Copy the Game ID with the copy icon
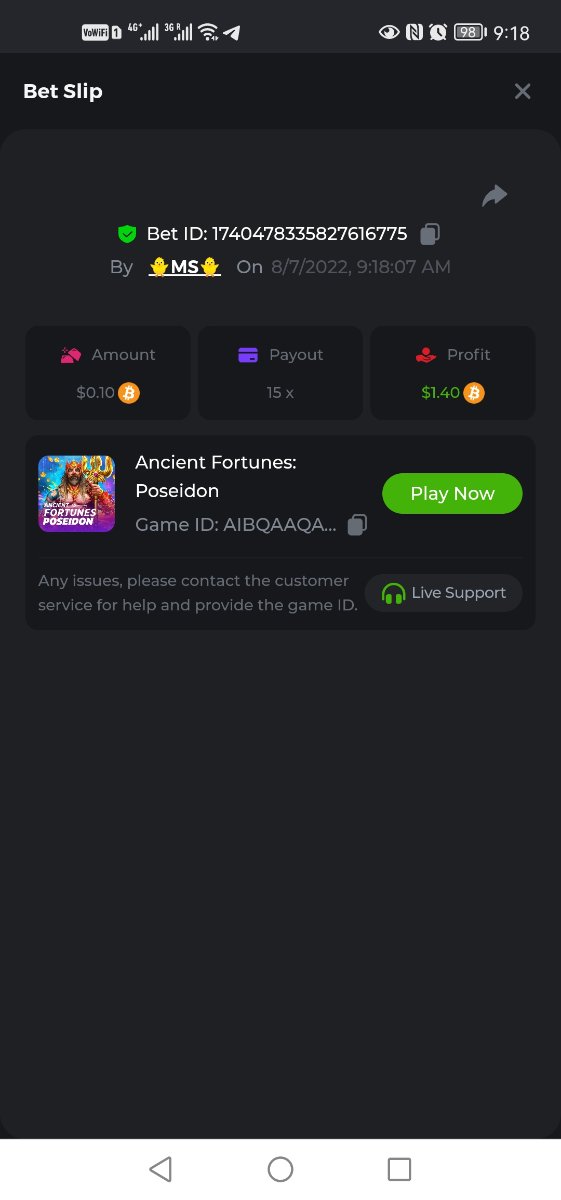Screen dimensions: 561x1200 pyautogui.click(x=357, y=525)
